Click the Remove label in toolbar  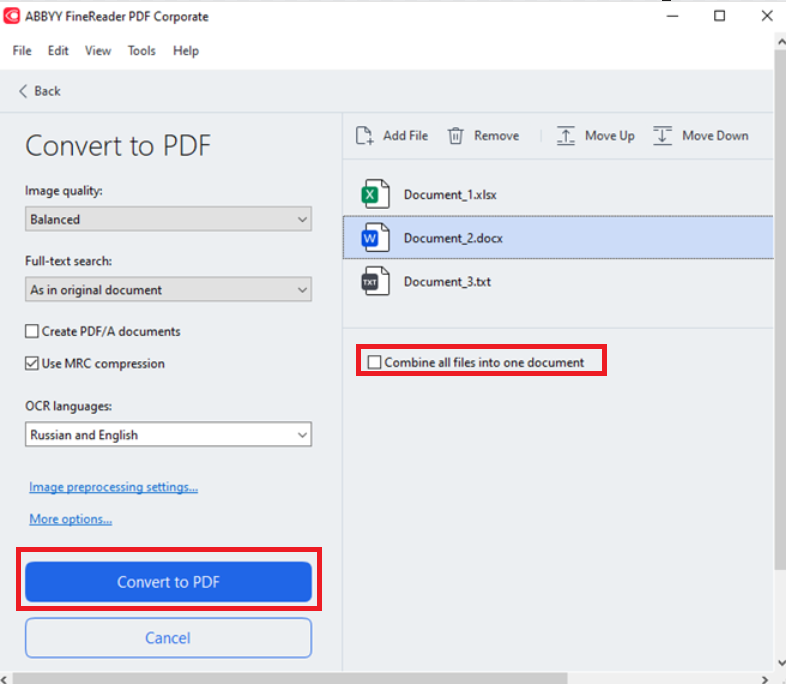tap(497, 136)
